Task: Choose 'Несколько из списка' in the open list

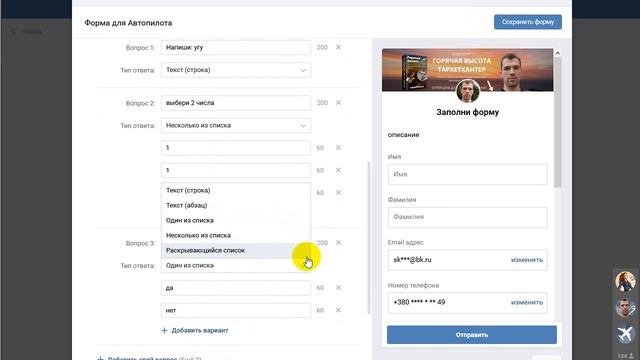Action: coord(236,236)
